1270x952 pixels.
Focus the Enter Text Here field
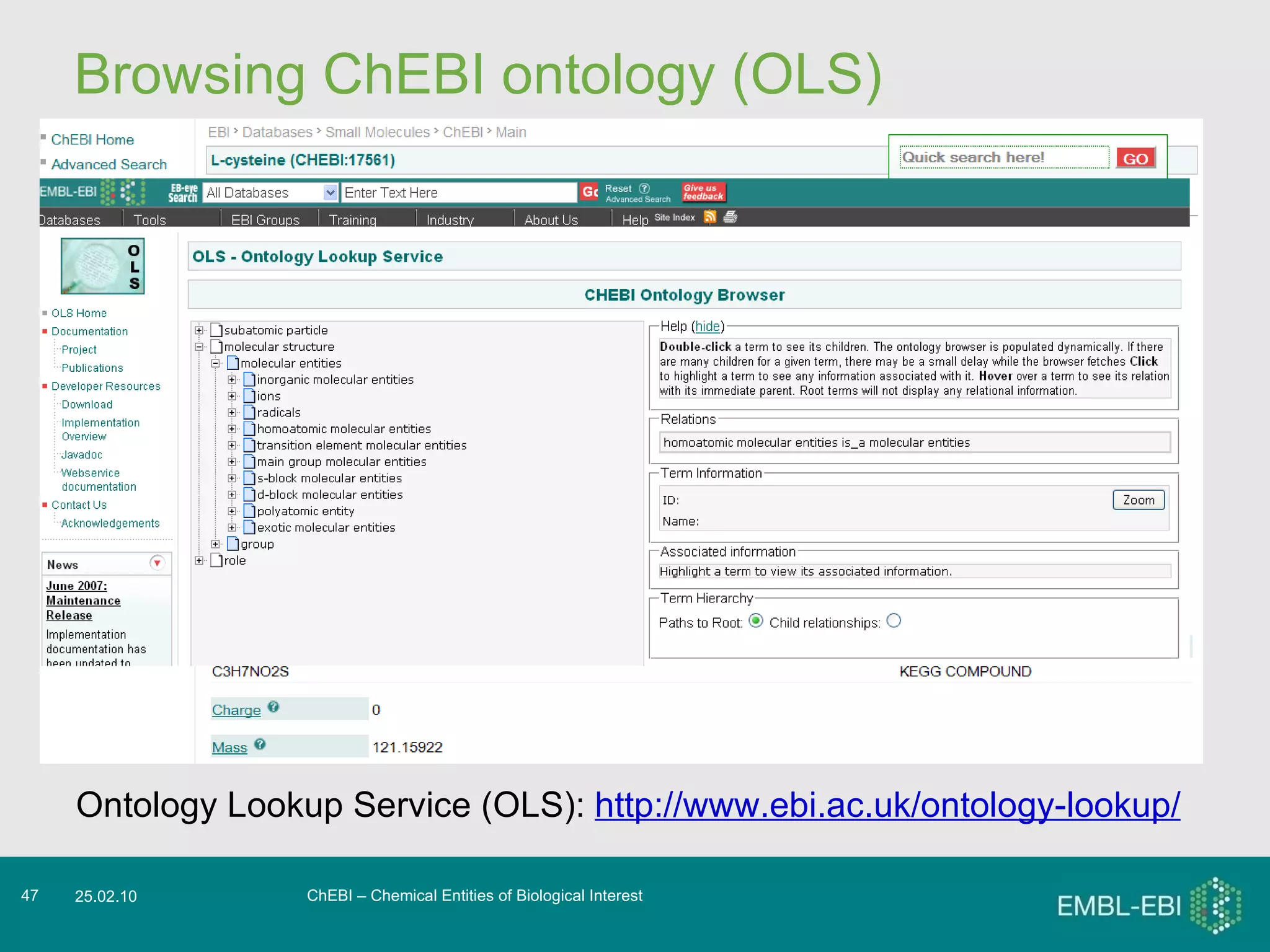tap(459, 193)
